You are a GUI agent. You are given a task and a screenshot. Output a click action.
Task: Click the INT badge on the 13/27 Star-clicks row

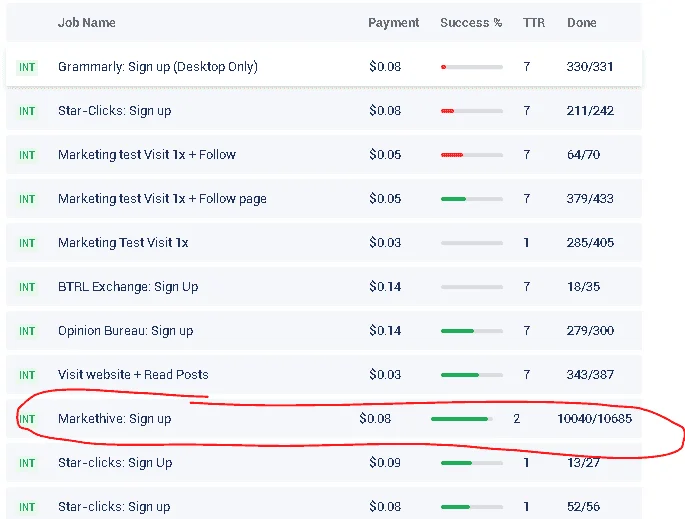tap(27, 463)
